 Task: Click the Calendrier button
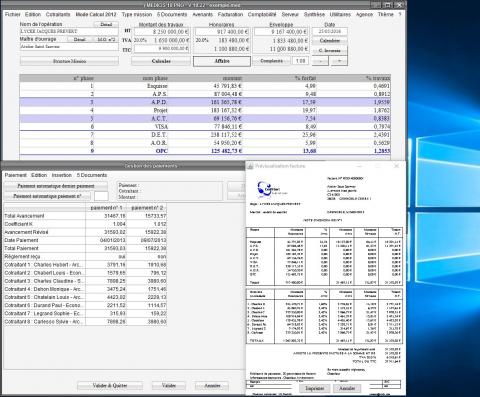pyautogui.click(x=330, y=41)
